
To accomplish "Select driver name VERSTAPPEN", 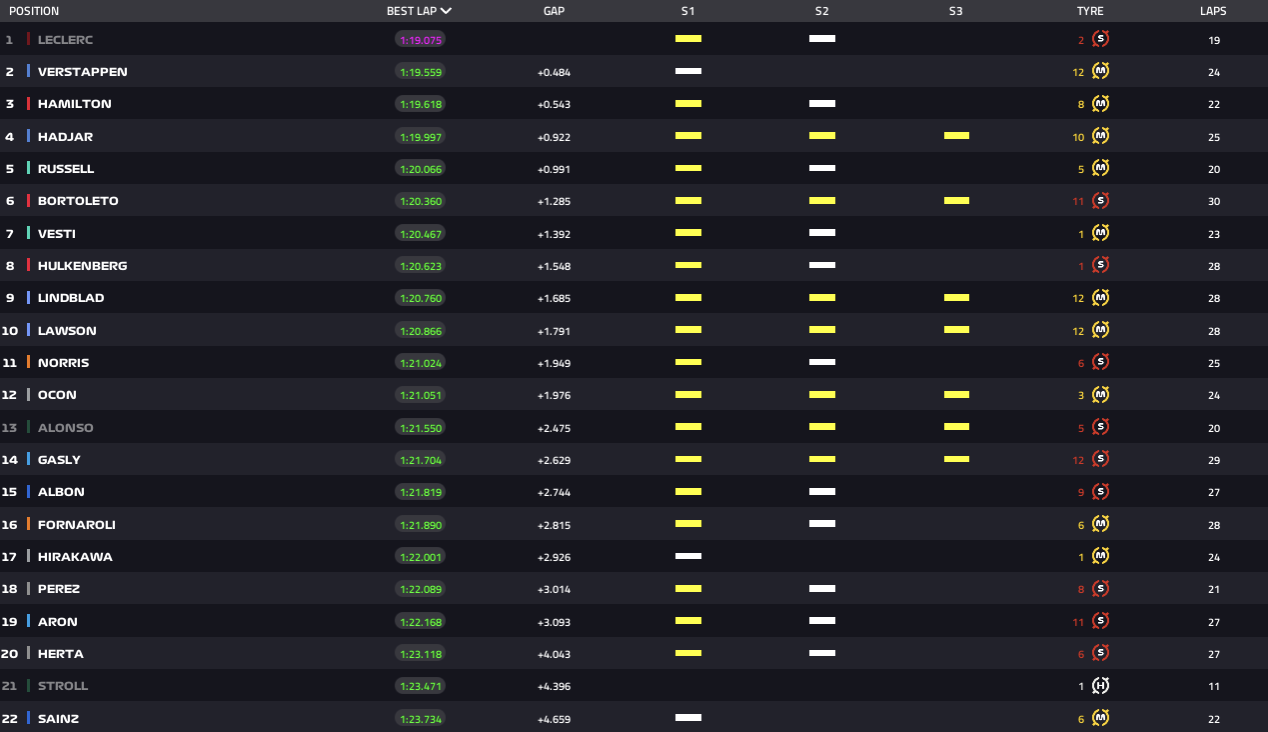I will tap(83, 72).
